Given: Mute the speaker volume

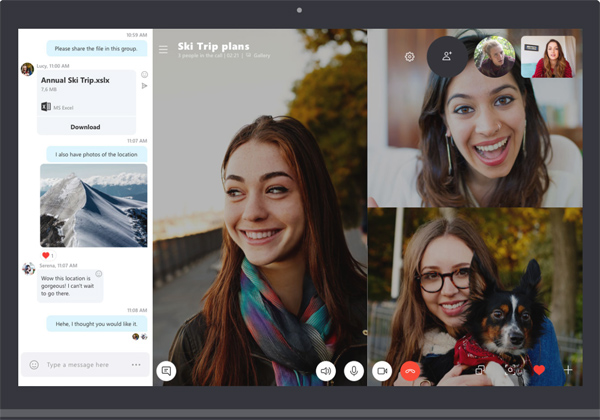Looking at the screenshot, I should 325,370.
